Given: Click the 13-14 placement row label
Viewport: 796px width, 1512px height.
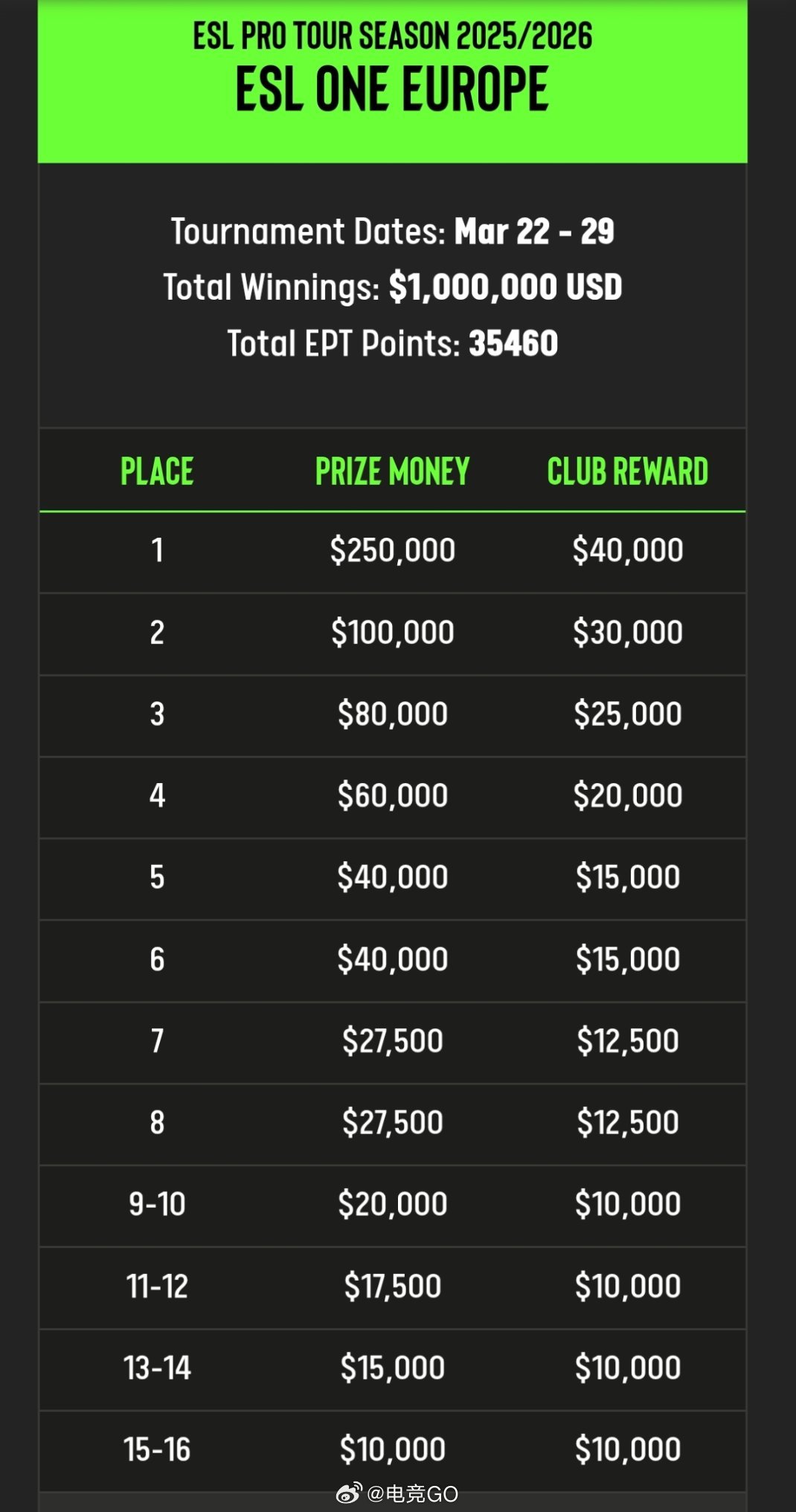Looking at the screenshot, I should point(157,1368).
